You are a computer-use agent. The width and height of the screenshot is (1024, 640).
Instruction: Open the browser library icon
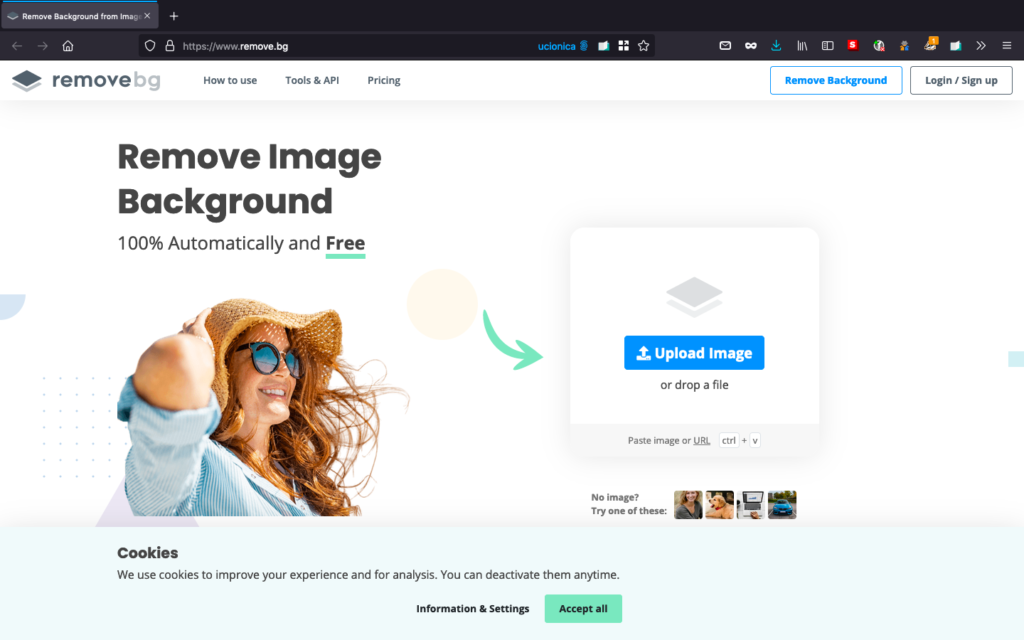(802, 46)
